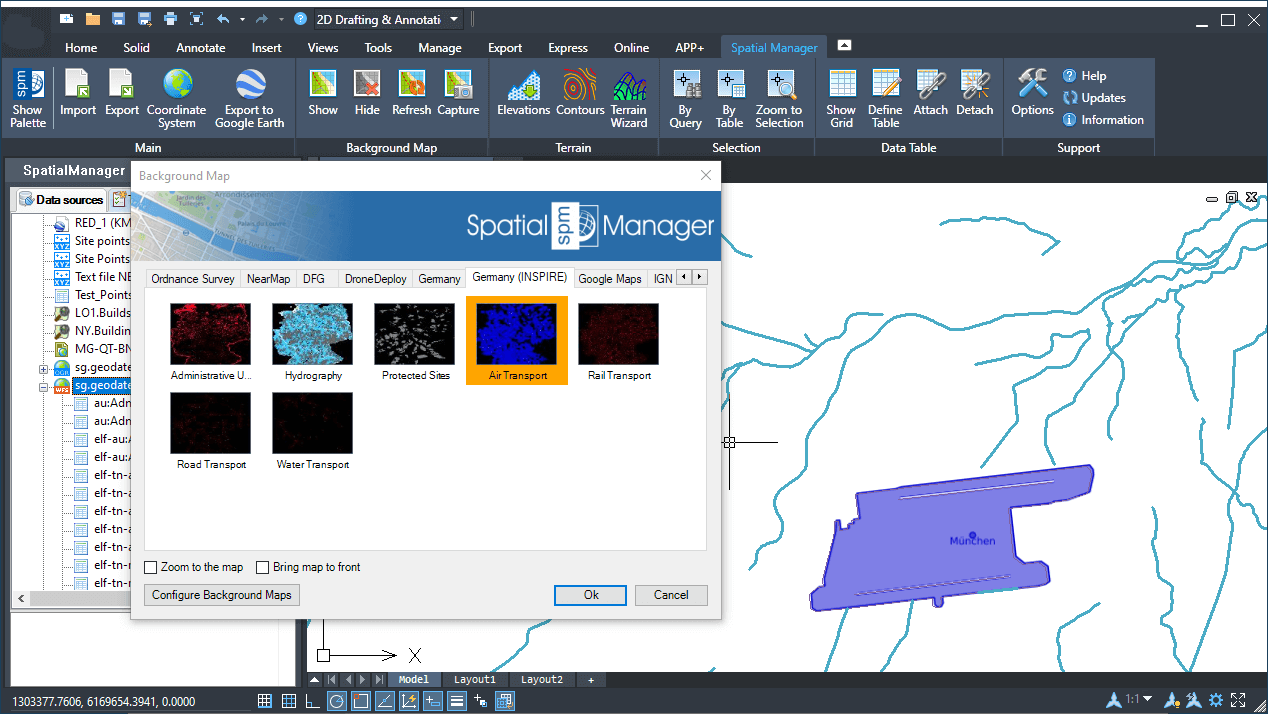The image size is (1268, 714).
Task: Open the Ordnance Survey maps tab
Action: [x=193, y=279]
